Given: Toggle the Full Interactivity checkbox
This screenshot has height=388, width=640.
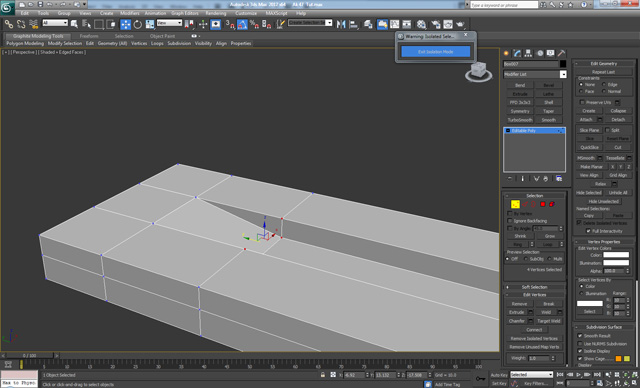Looking at the screenshot, I should pyautogui.click(x=588, y=231).
